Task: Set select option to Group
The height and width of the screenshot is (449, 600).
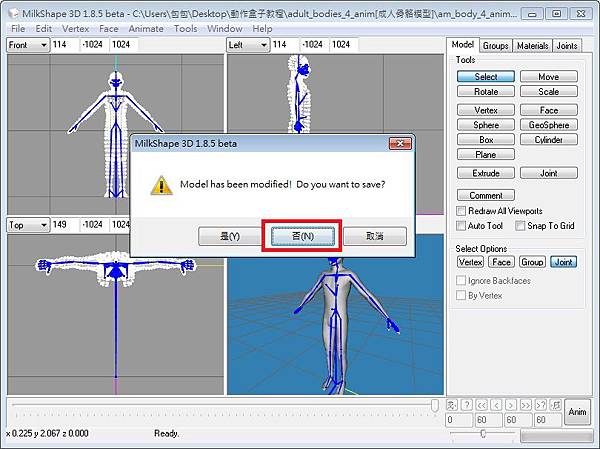Action: pos(532,262)
